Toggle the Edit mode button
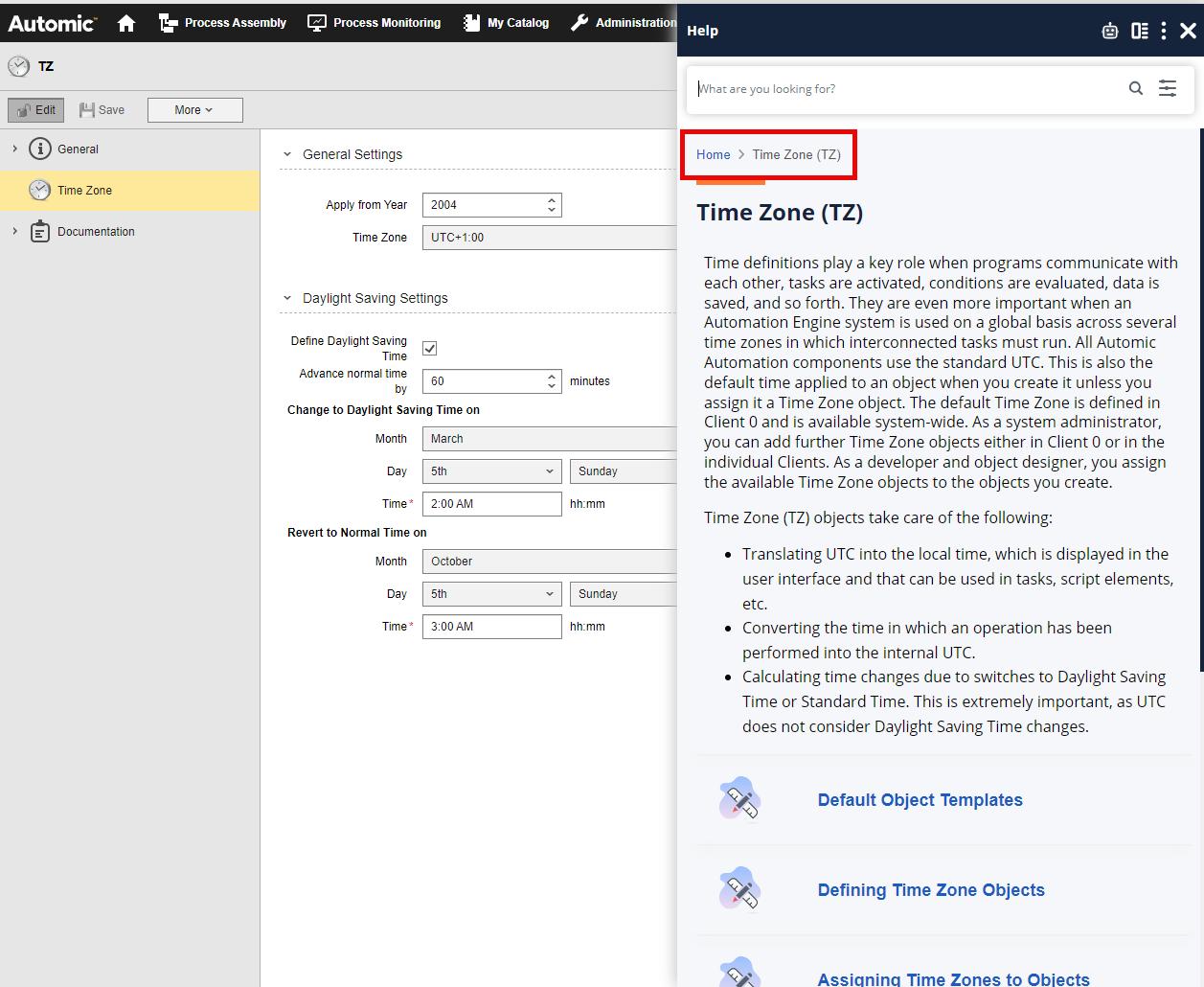Viewport: 1204px width, 987px height. click(35, 109)
